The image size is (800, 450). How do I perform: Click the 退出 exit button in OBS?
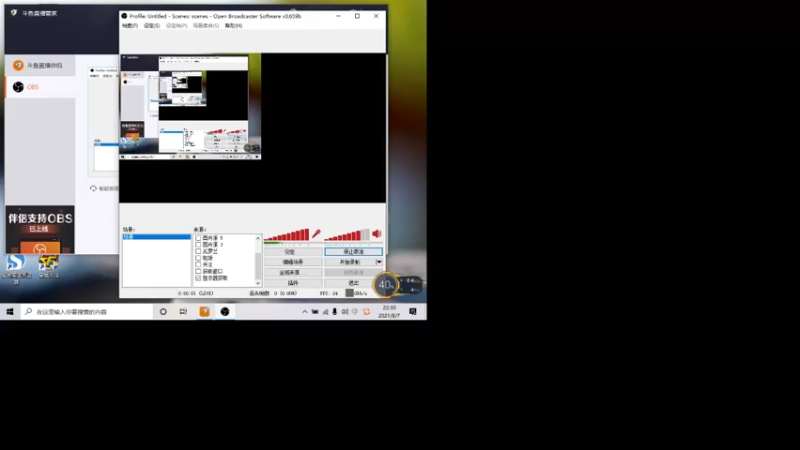point(354,283)
